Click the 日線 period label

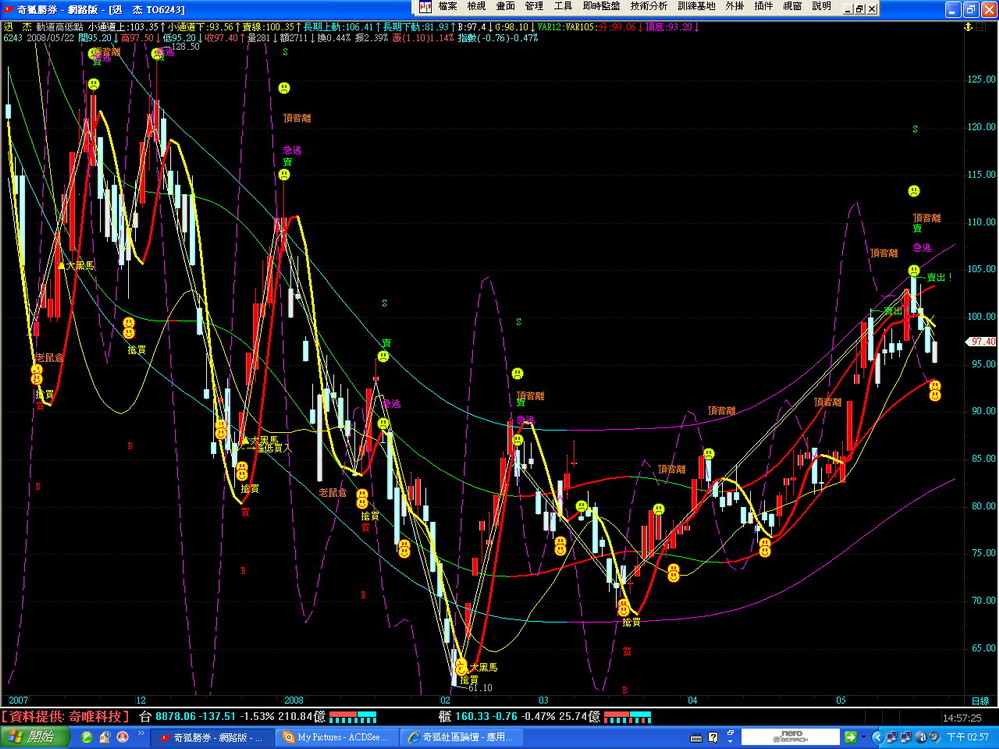(x=980, y=701)
